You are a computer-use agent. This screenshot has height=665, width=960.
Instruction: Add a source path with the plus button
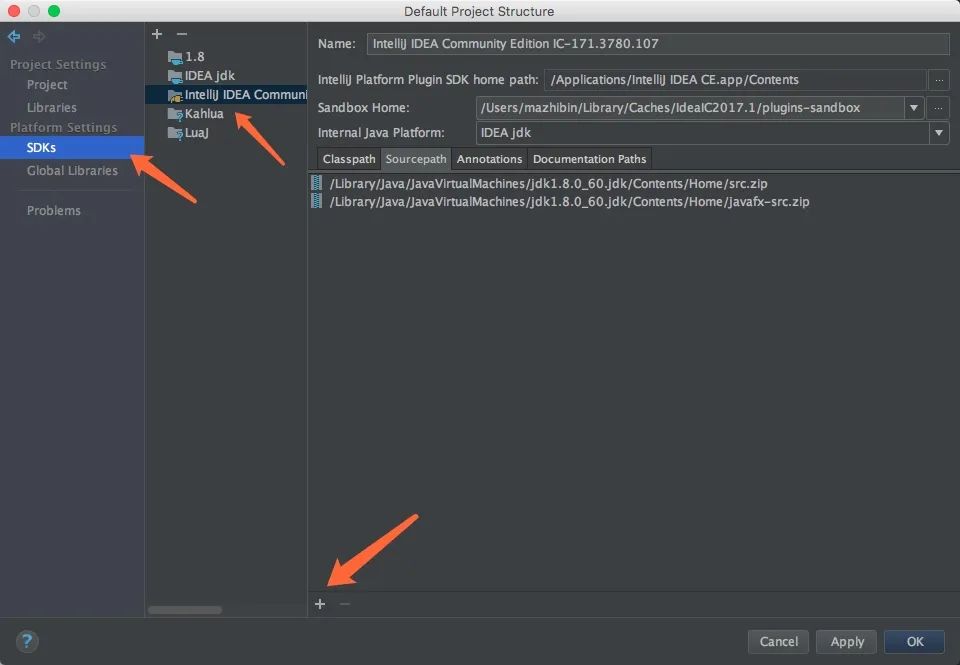320,604
